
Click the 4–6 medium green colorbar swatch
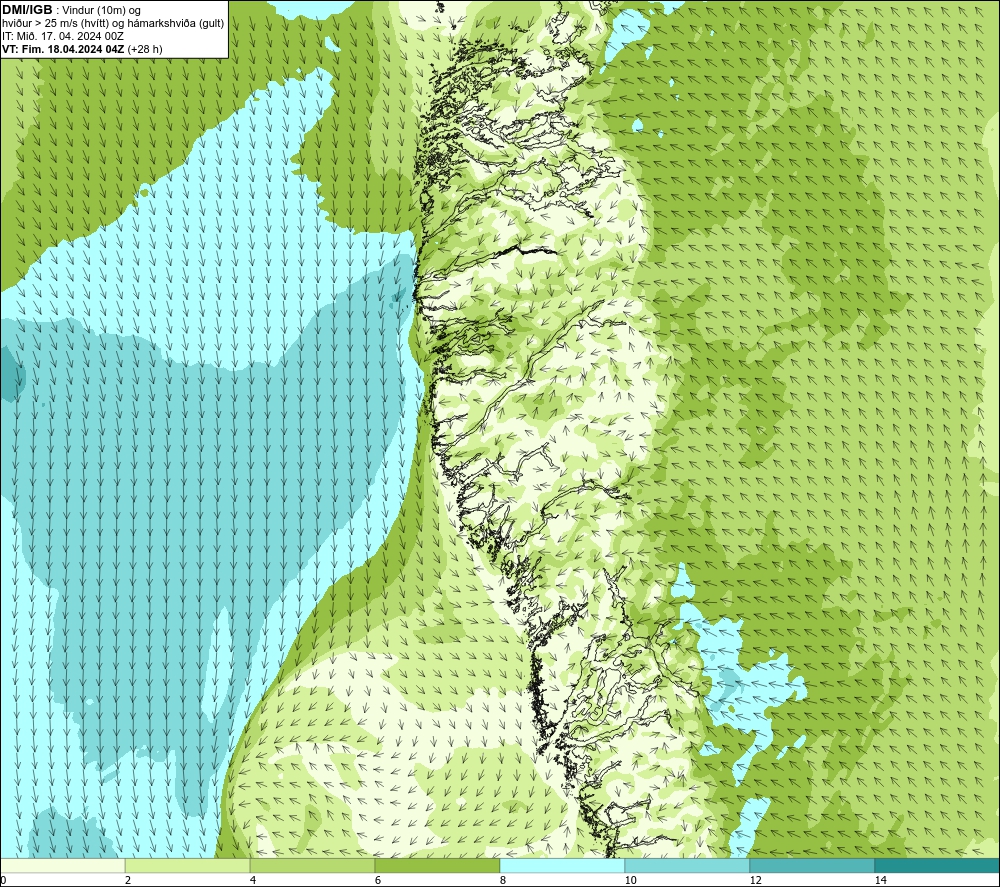(x=312, y=865)
